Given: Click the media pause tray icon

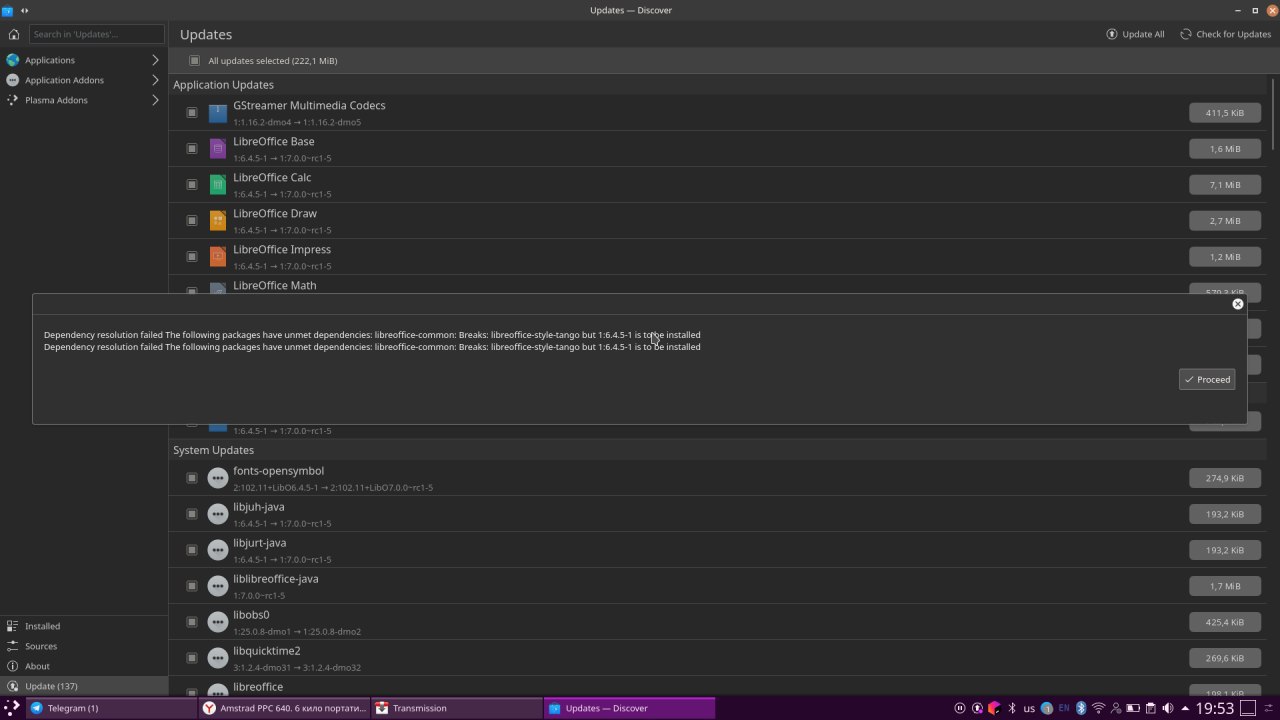Looking at the screenshot, I should 960,708.
